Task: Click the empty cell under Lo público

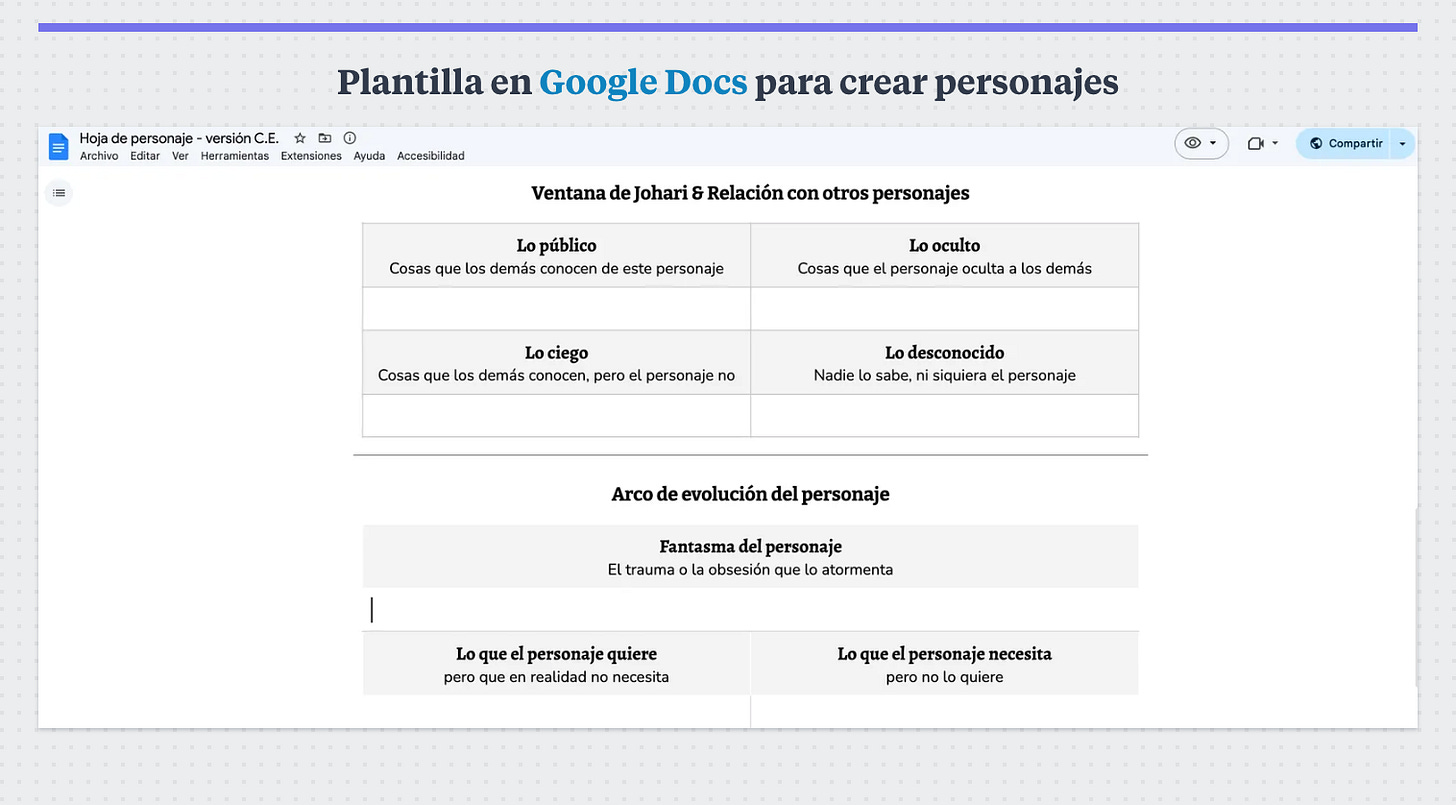Action: click(556, 309)
